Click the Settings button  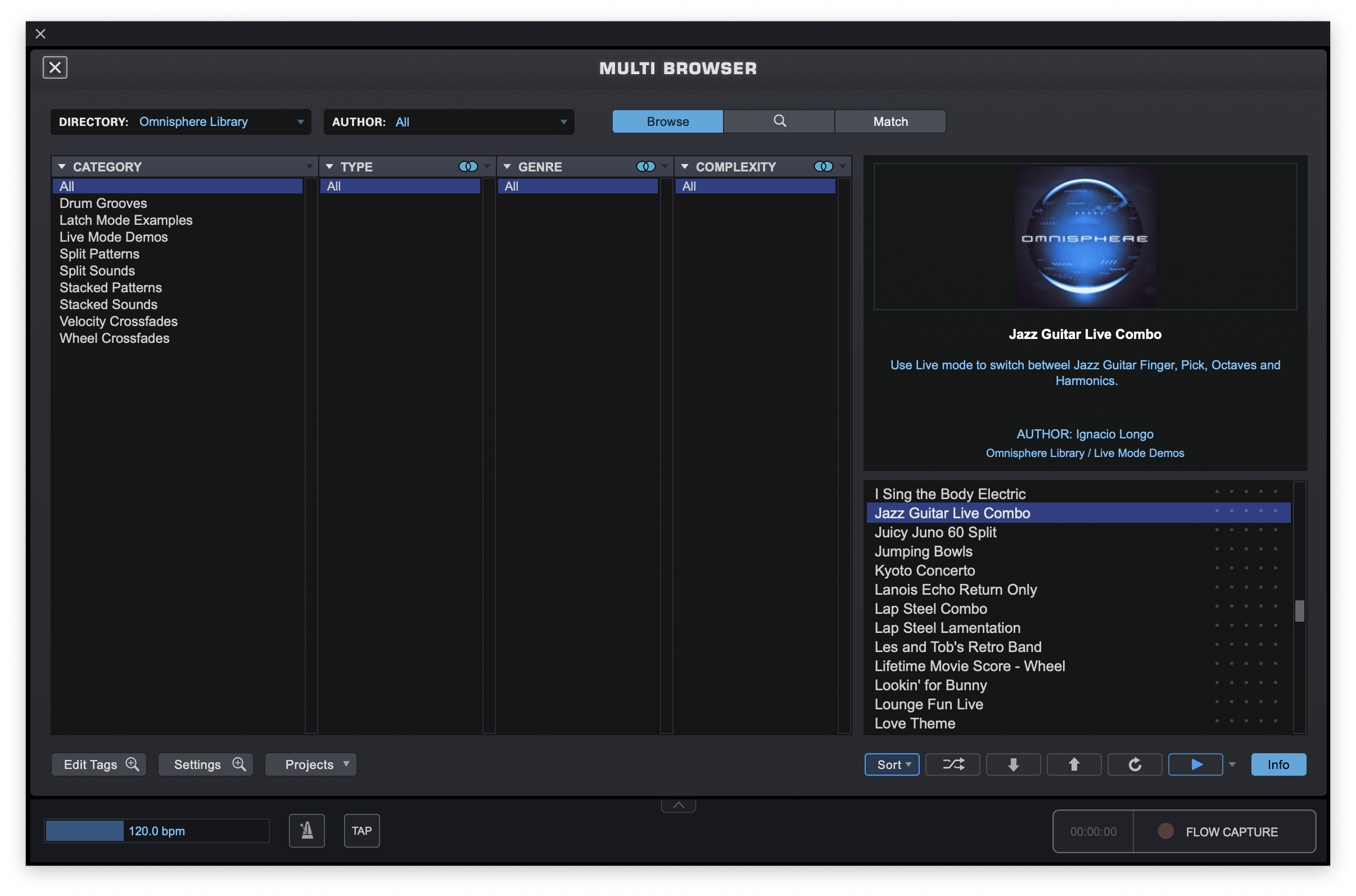[x=206, y=764]
